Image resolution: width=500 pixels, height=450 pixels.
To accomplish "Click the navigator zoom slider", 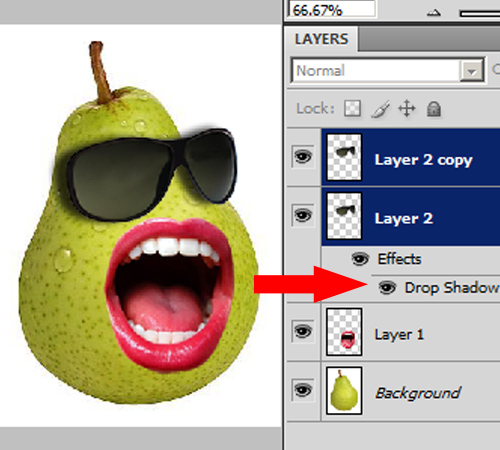I will tap(479, 13).
